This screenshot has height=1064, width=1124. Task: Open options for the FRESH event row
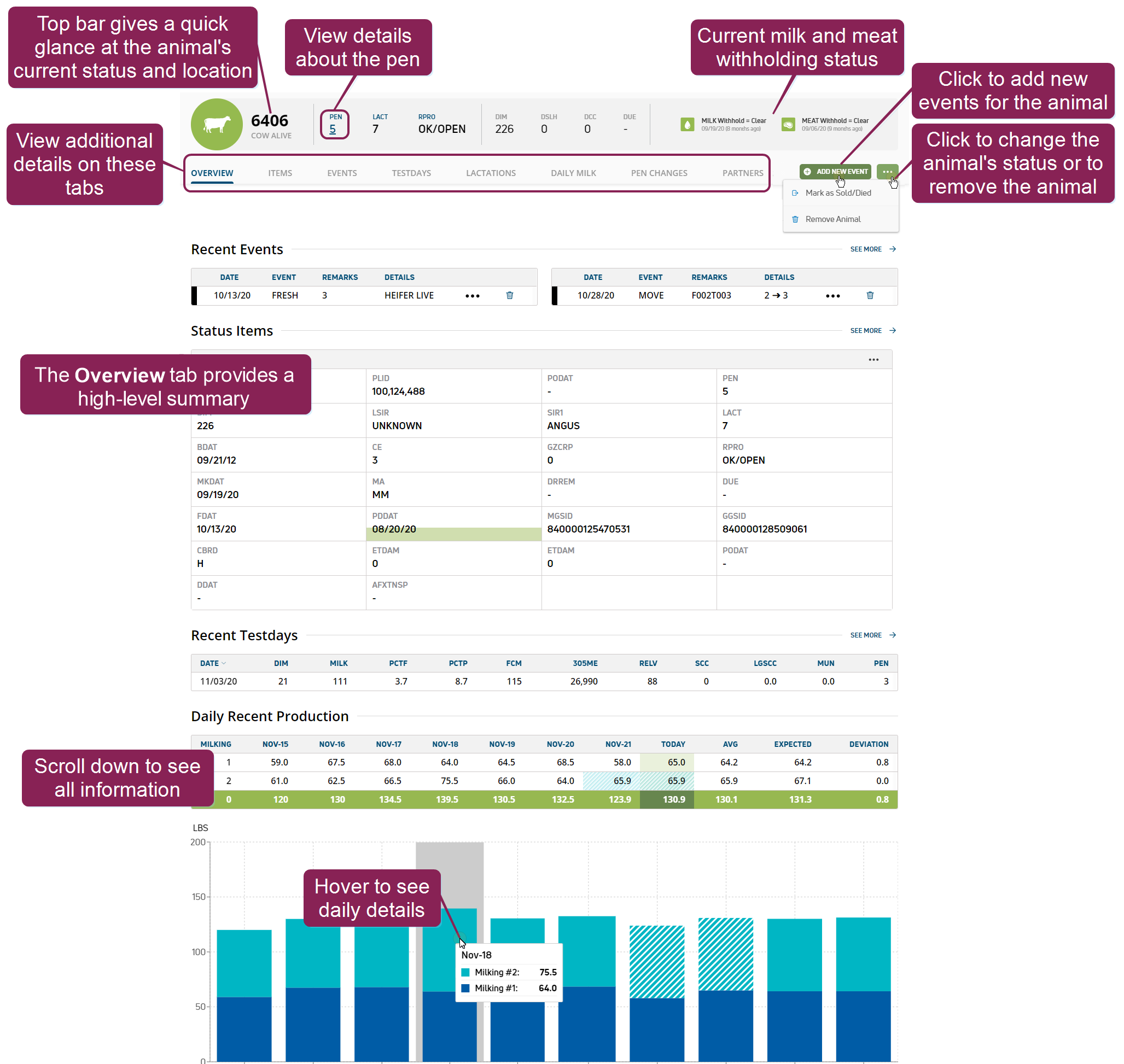tap(472, 296)
